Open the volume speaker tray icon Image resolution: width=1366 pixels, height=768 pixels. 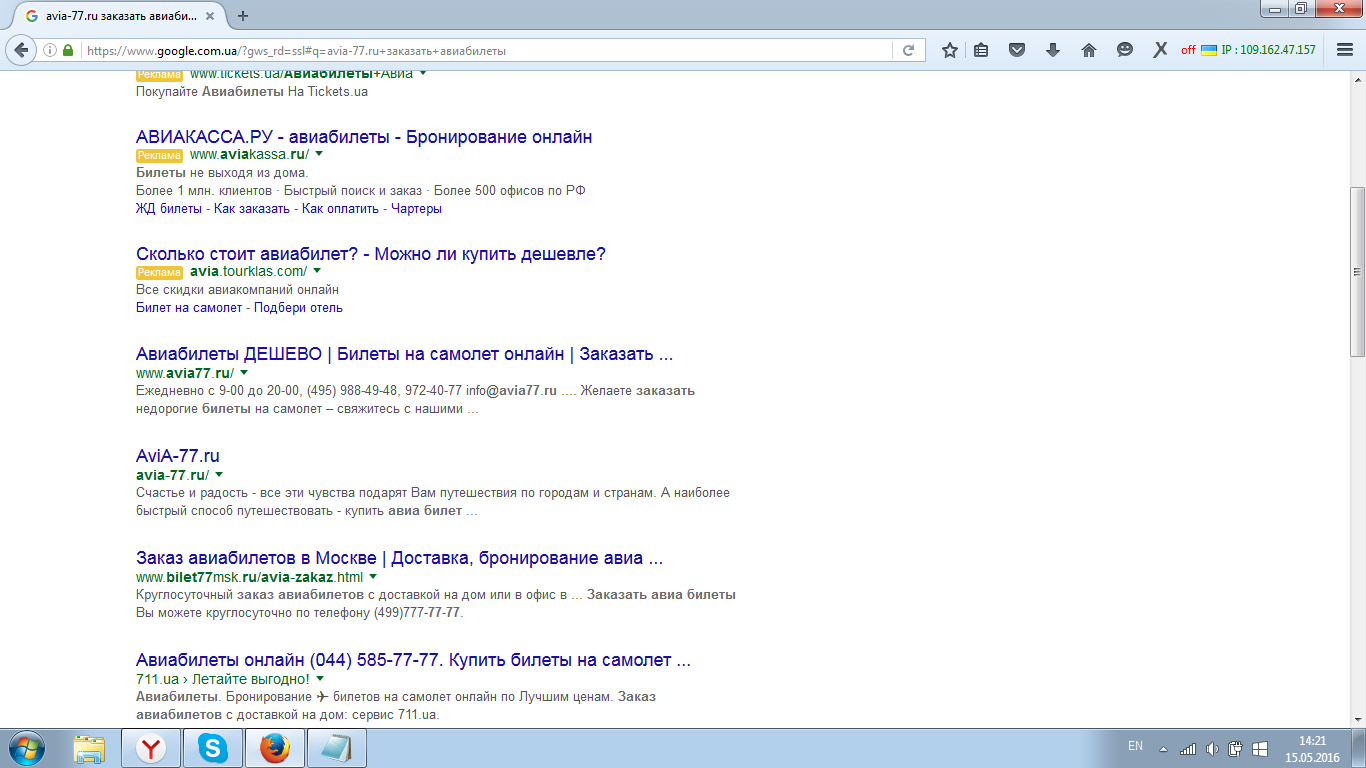coord(1212,748)
